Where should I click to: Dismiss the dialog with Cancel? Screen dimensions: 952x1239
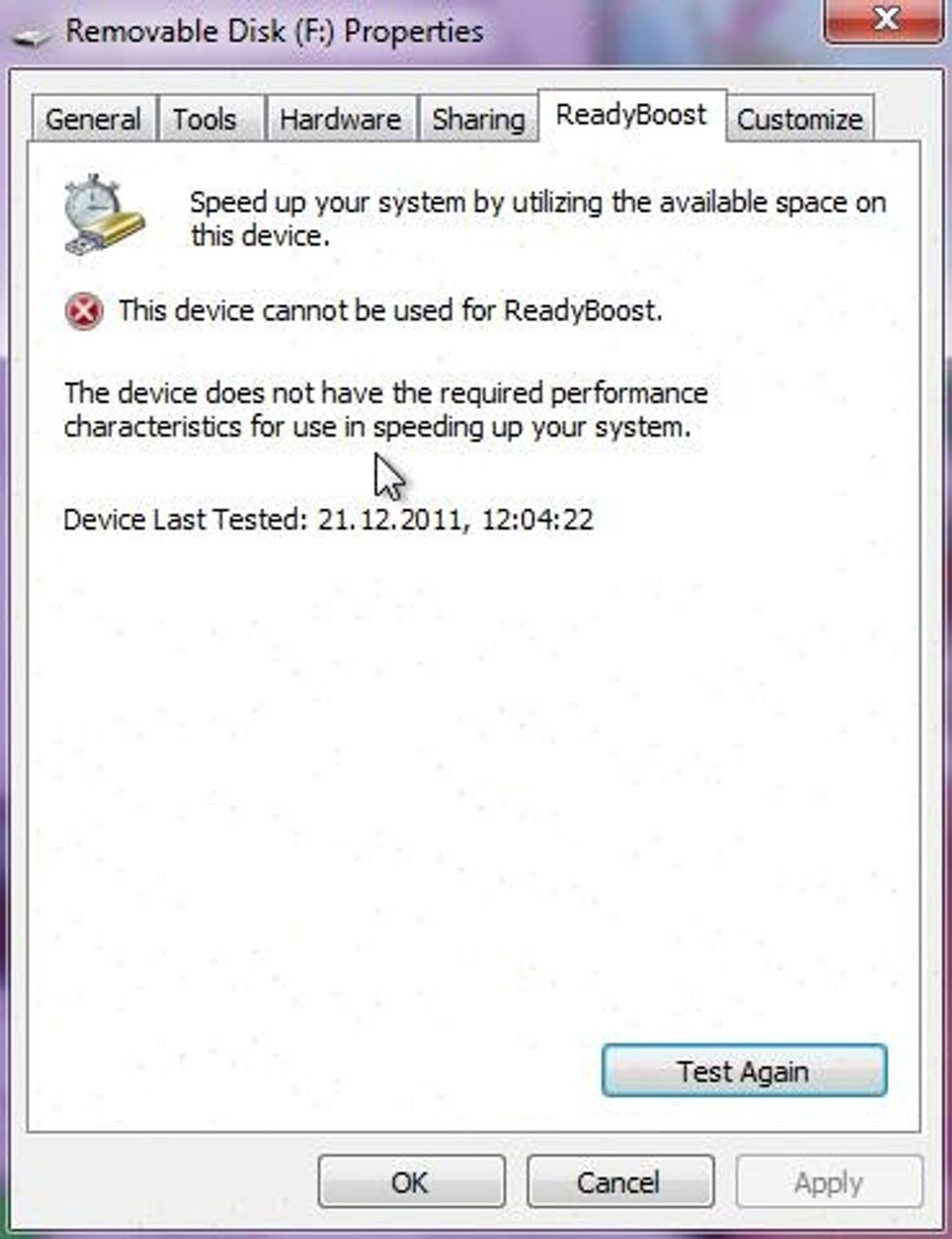[619, 1182]
